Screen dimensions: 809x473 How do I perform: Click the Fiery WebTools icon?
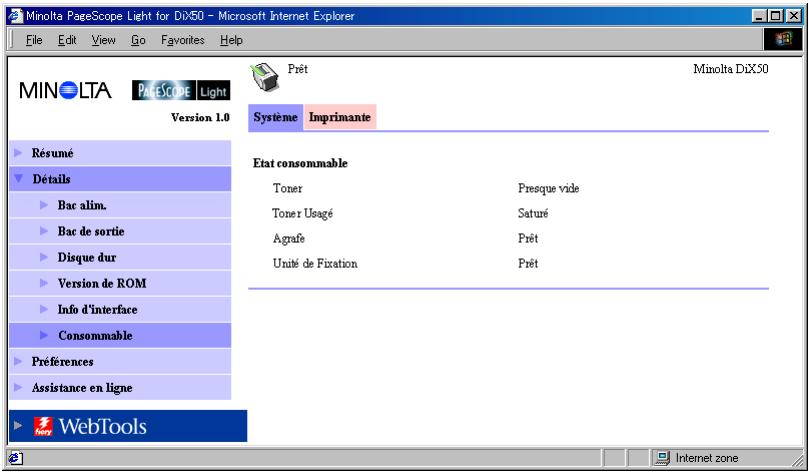coord(43,426)
